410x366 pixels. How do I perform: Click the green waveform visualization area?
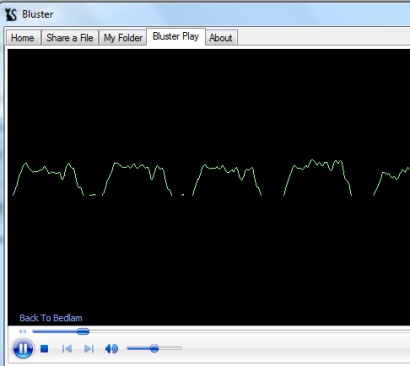209,178
